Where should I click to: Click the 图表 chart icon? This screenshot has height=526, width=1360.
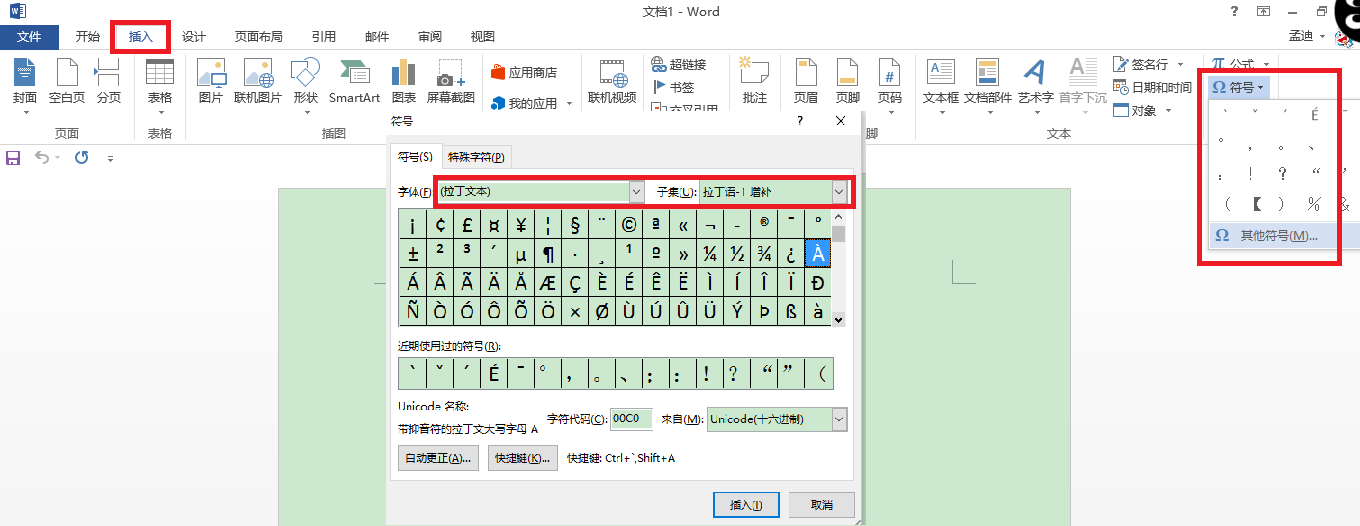pos(404,81)
